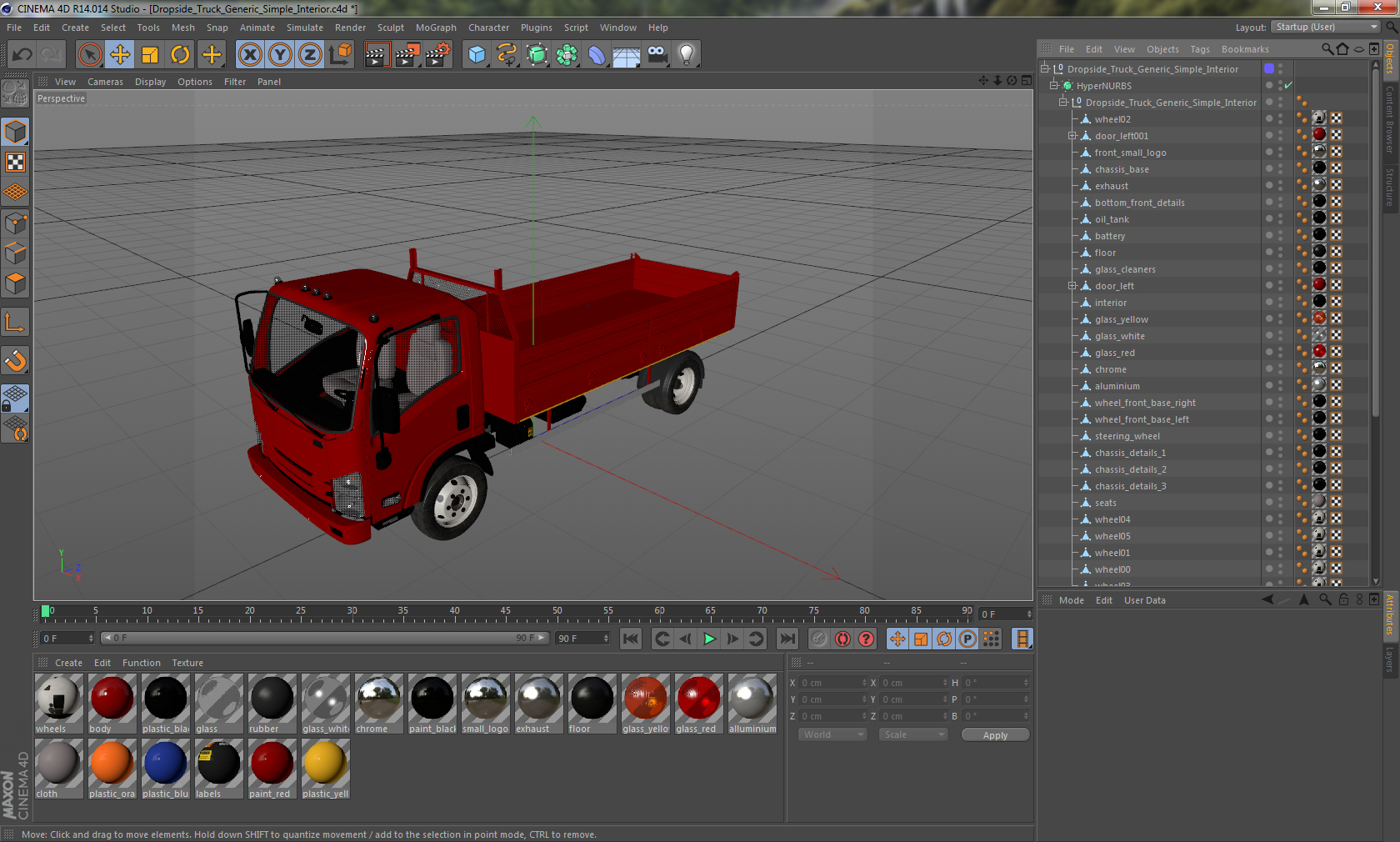The height and width of the screenshot is (842, 1400).
Task: Enable the Axis tool in left palette
Action: point(16,322)
